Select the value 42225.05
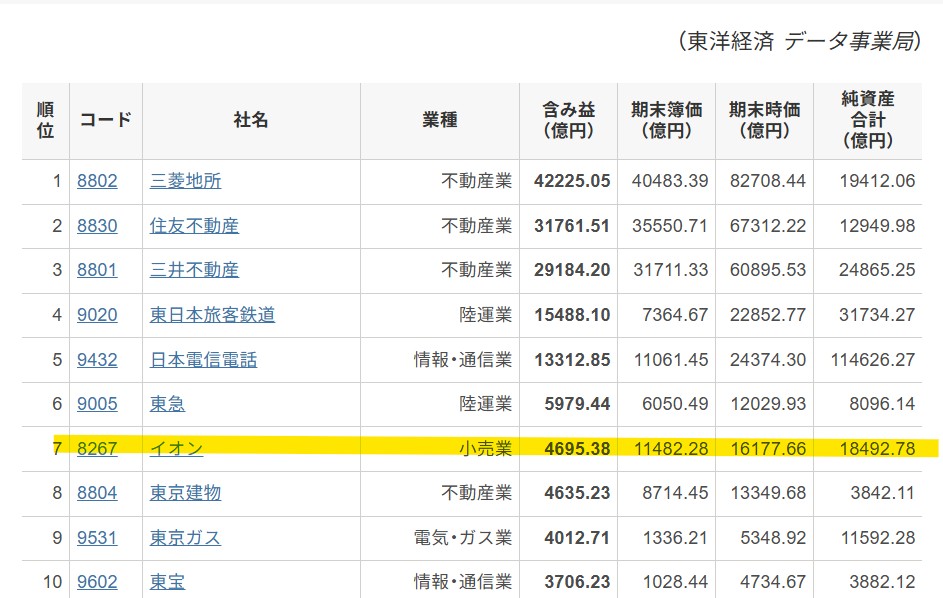This screenshot has width=943, height=598. click(572, 181)
